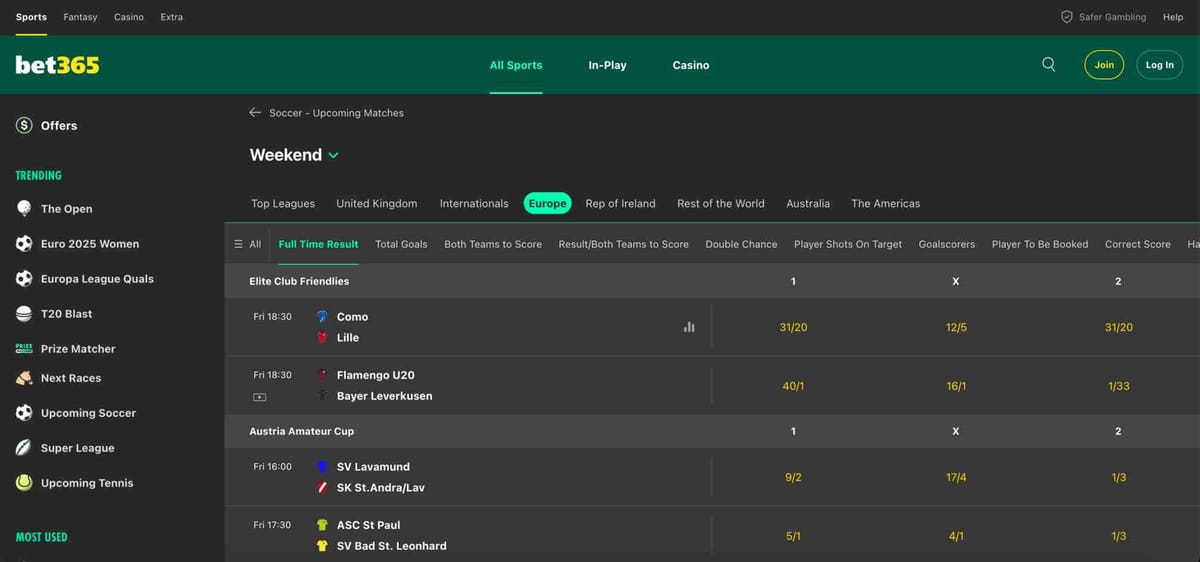Image resolution: width=1200 pixels, height=562 pixels.
Task: Open the Help link
Action: (1173, 17)
